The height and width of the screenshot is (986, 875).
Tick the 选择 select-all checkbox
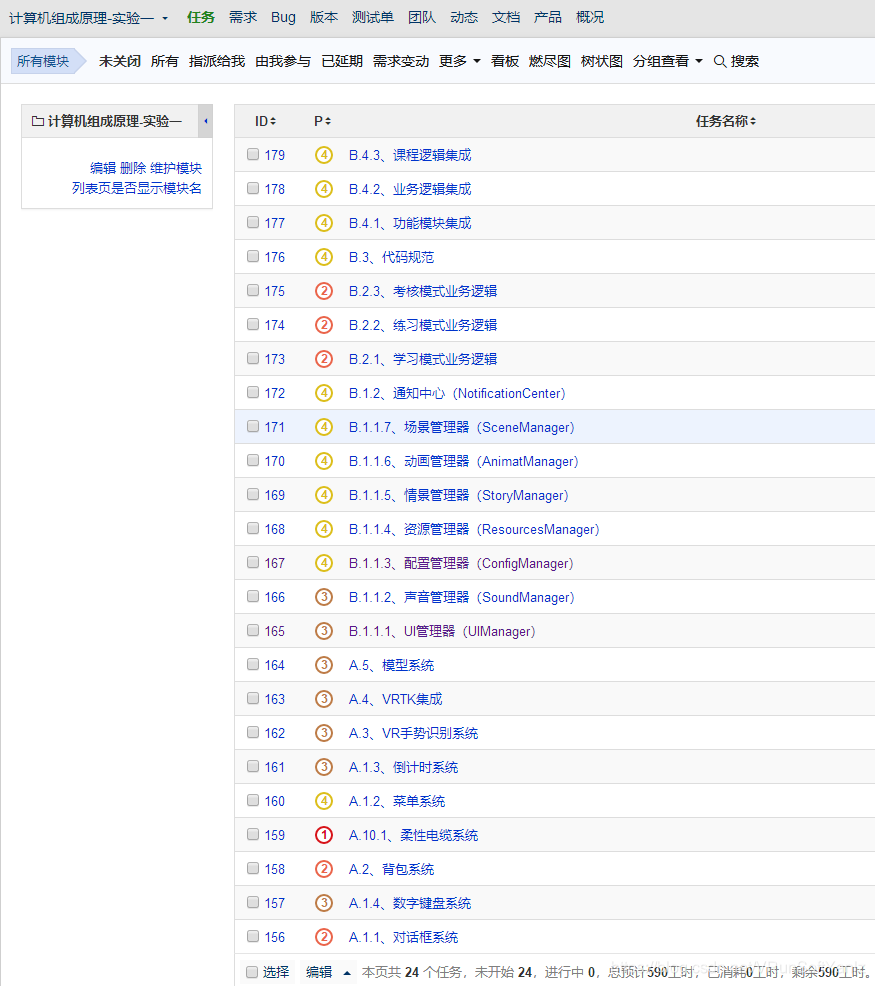252,972
